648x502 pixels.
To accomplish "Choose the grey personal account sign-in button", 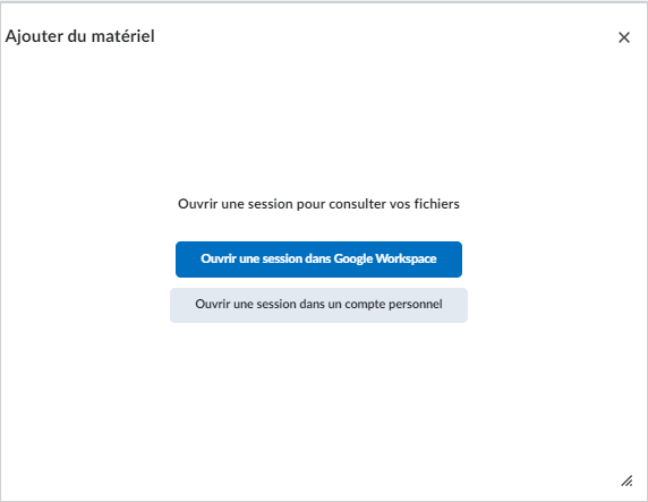I will [319, 305].
